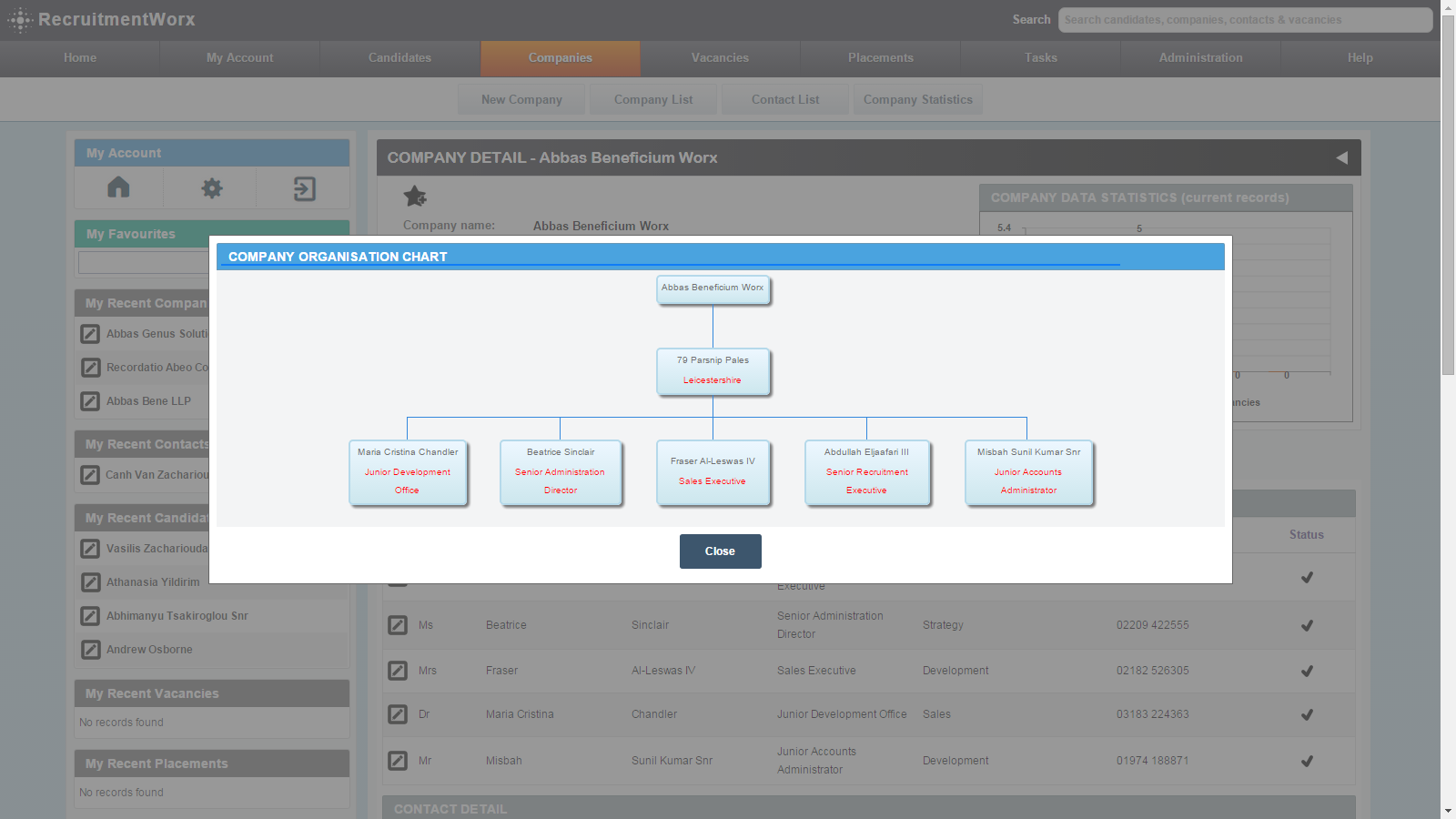Edit contact row for Maria Cristina Chandler
Screen dimensions: 1456x819
point(398,714)
